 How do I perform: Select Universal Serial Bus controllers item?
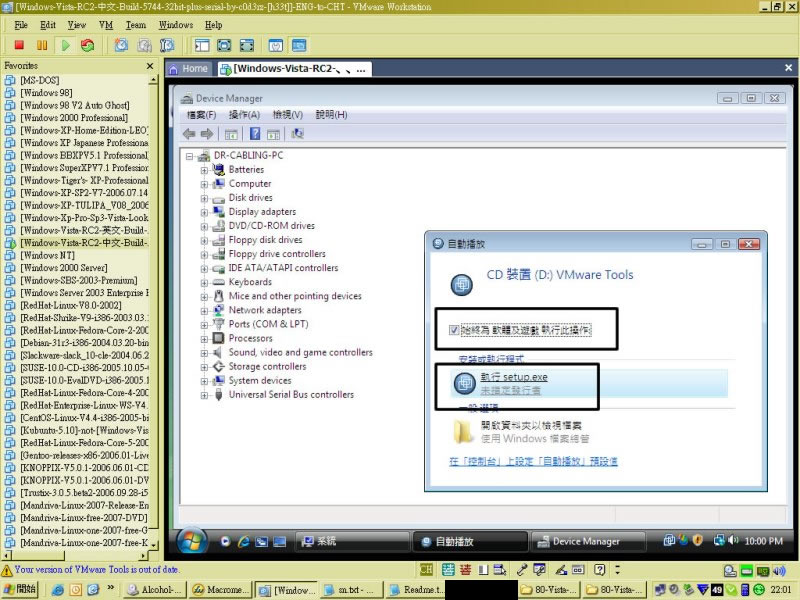coord(291,395)
